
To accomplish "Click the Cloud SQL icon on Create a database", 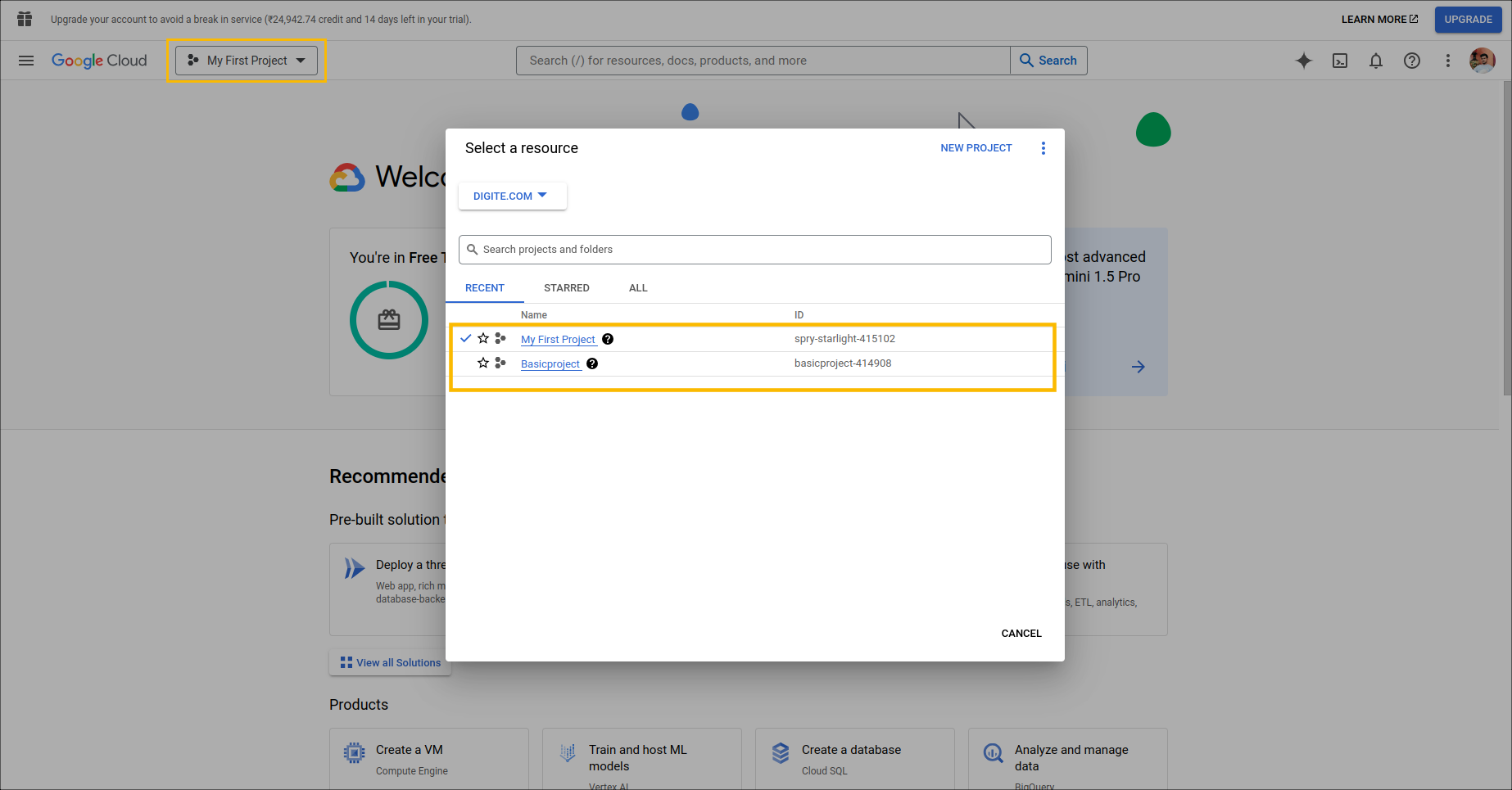I will 781,753.
